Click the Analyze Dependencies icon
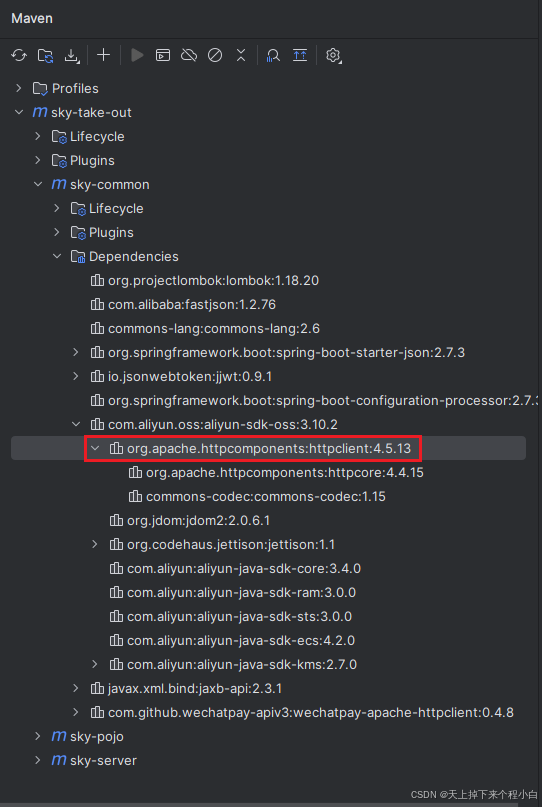The height and width of the screenshot is (807, 542). coord(273,55)
